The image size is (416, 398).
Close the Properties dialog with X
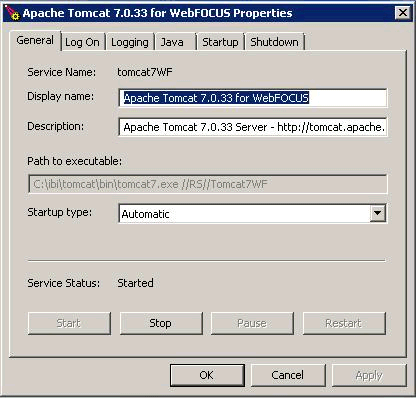(403, 13)
